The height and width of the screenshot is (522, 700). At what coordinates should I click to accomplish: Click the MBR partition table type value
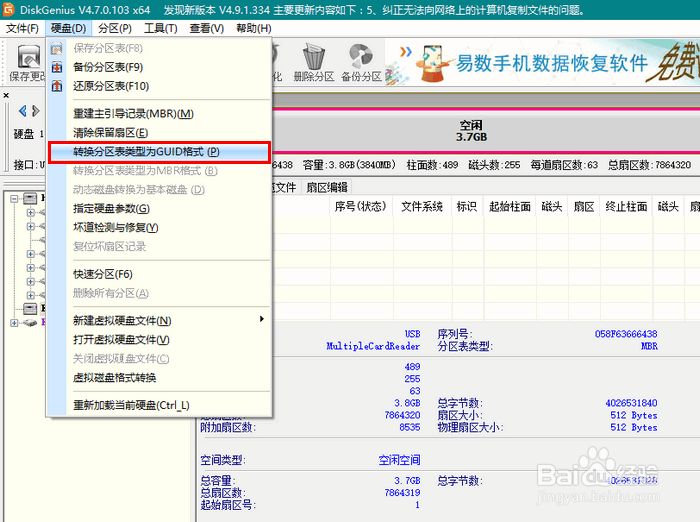pos(649,346)
